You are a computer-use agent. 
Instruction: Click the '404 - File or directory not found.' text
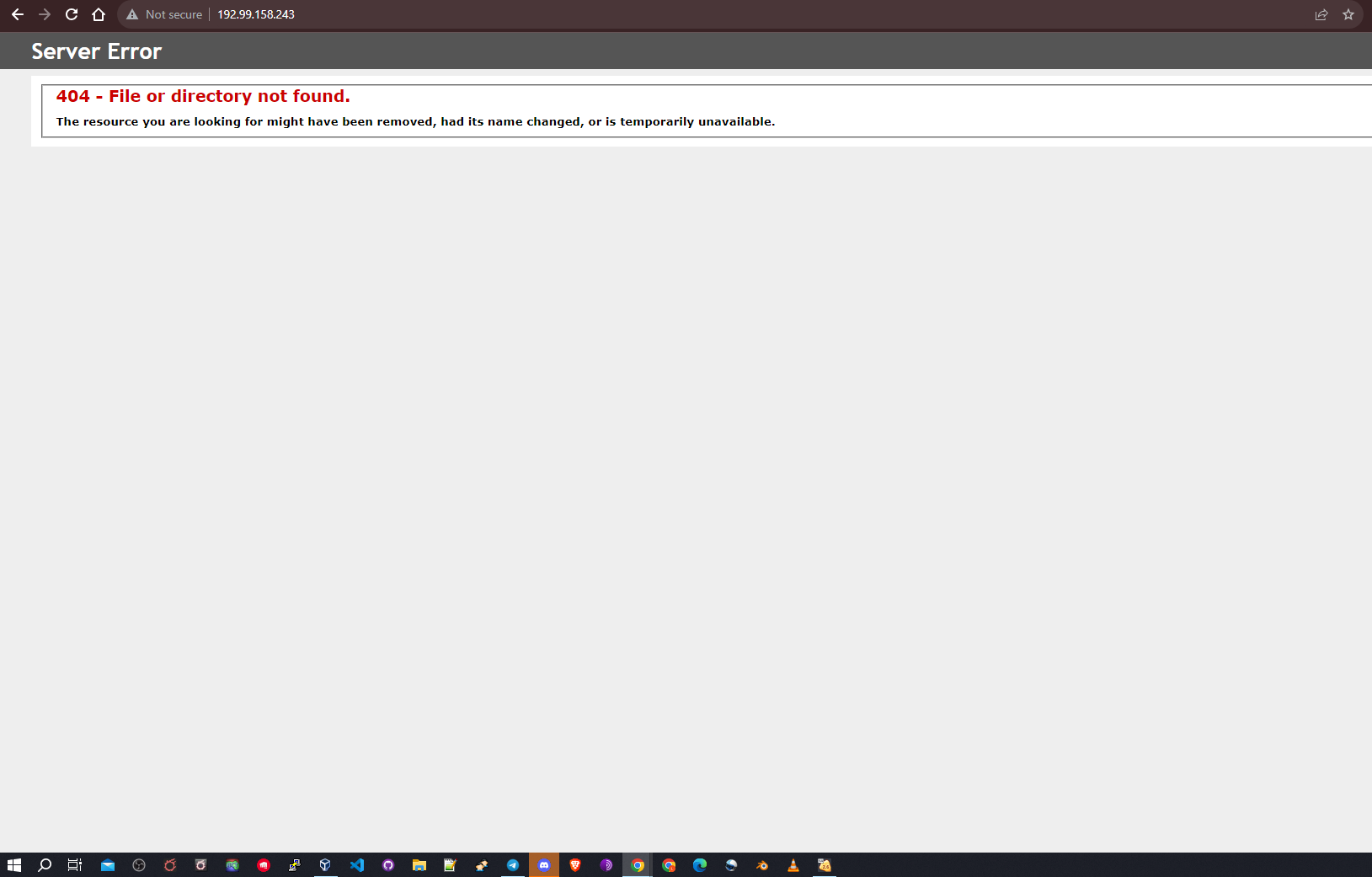203,96
